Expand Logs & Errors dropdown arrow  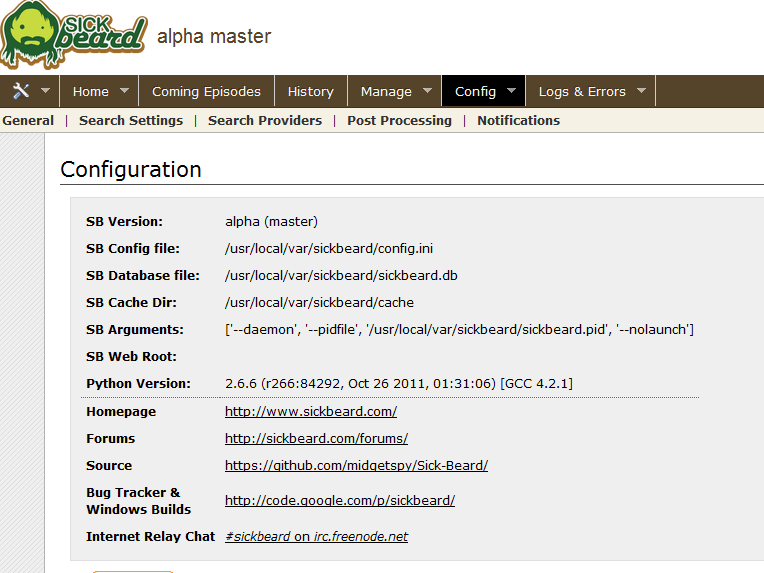(x=641, y=91)
